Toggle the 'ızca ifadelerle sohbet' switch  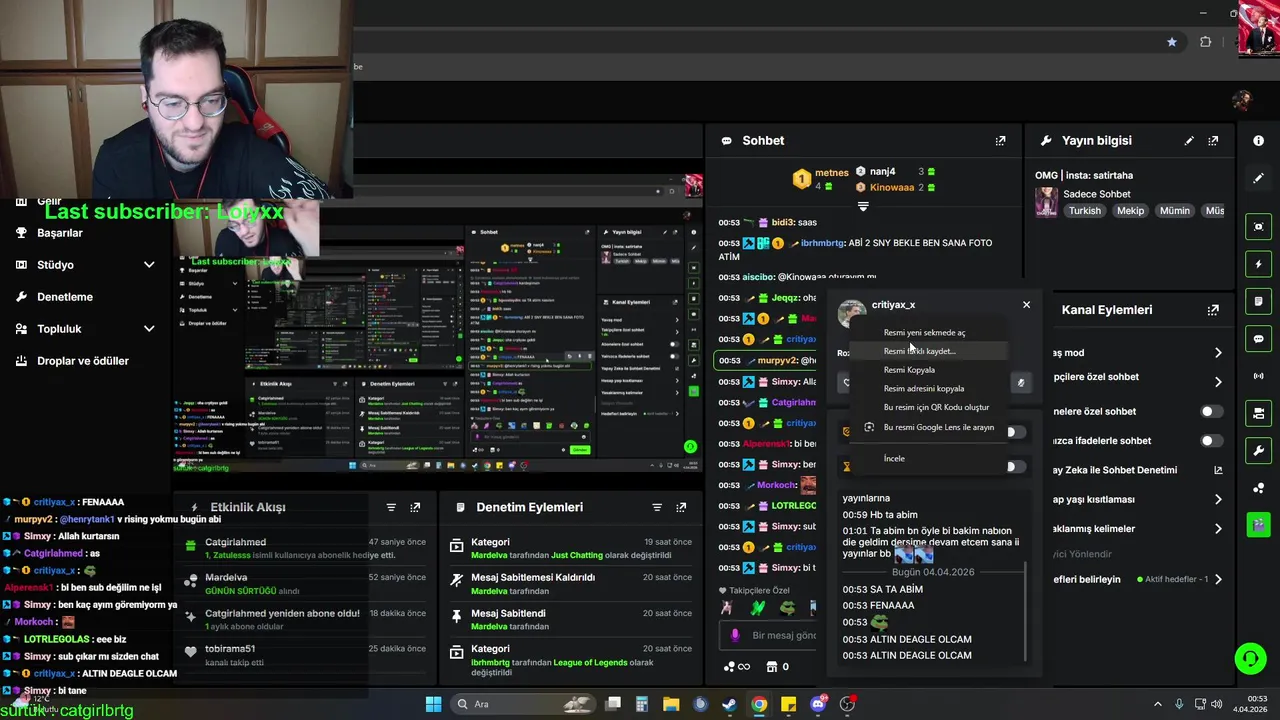tap(1211, 440)
